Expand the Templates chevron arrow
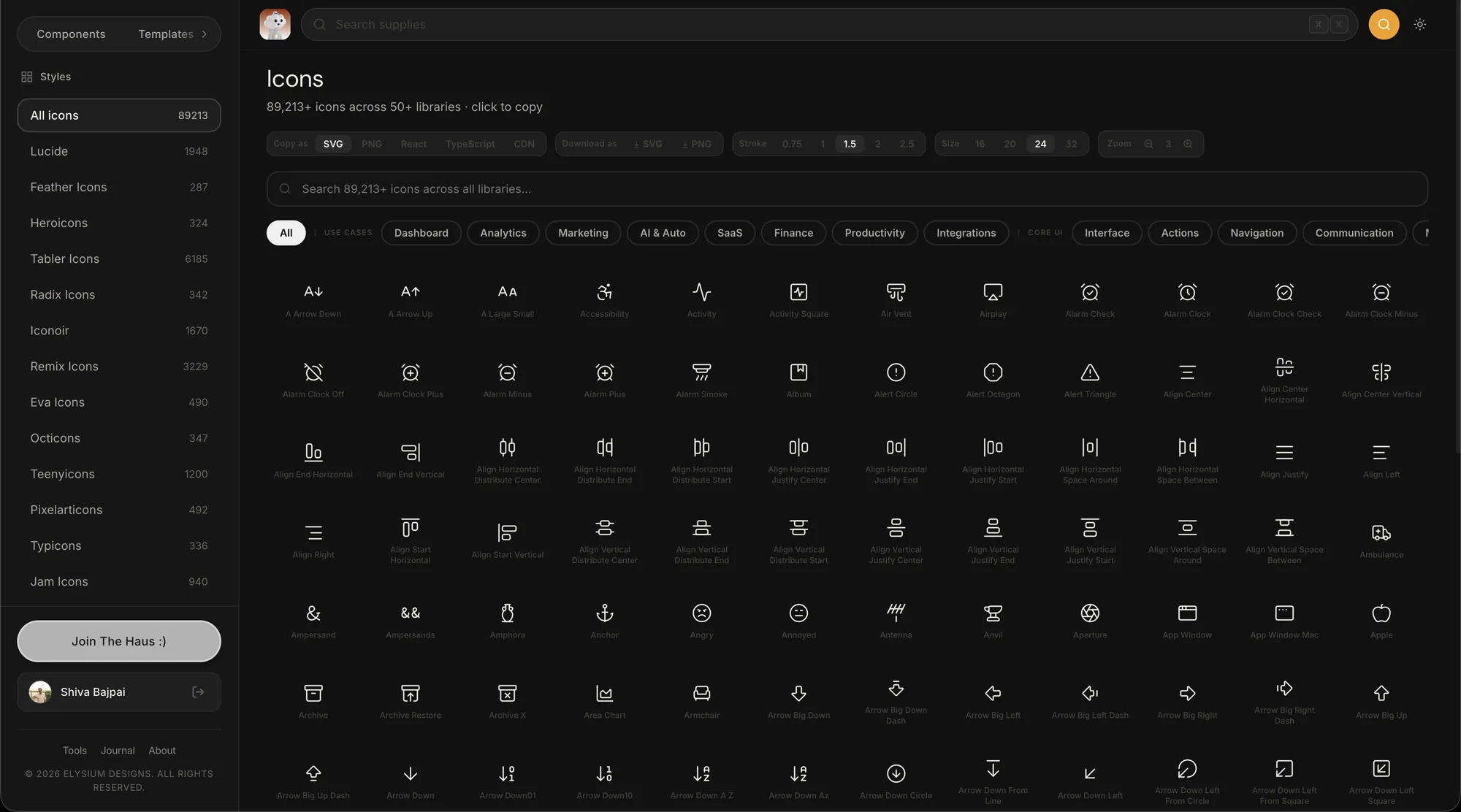This screenshot has width=1461, height=812. point(204,34)
